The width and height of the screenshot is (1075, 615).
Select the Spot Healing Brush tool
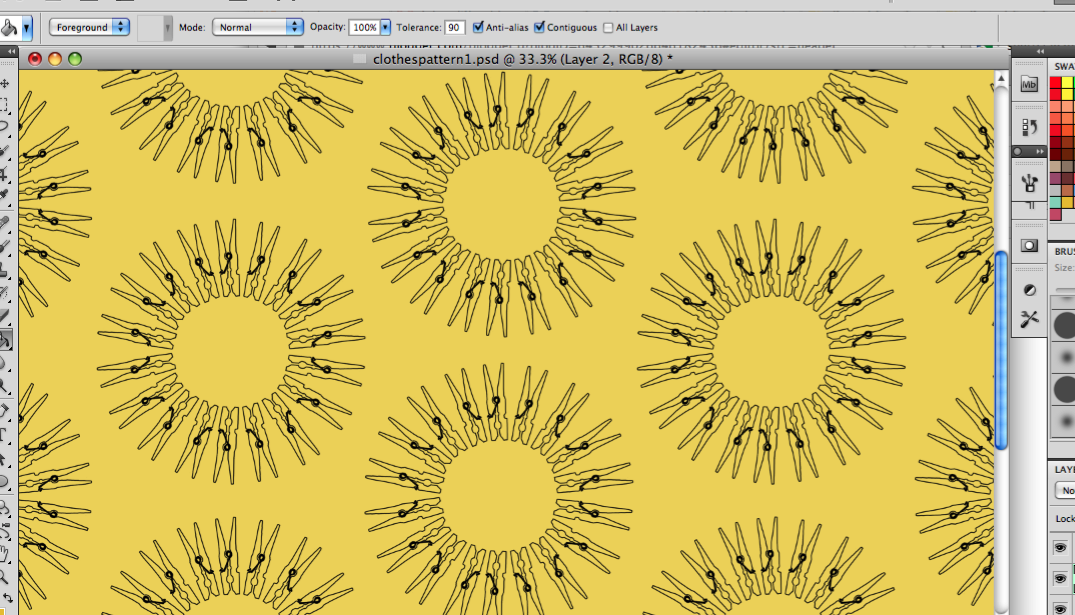click(x=5, y=224)
